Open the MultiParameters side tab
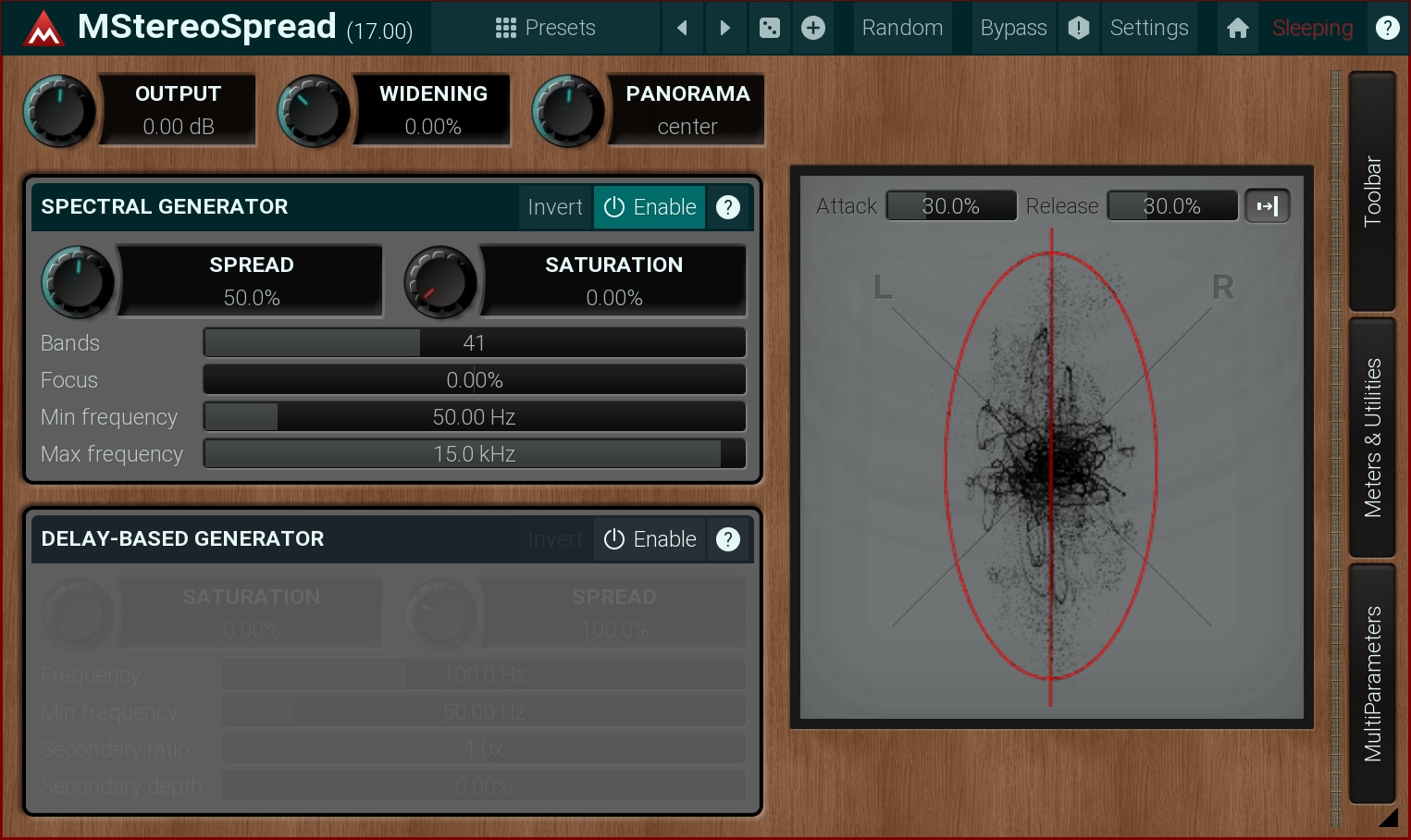Image resolution: width=1411 pixels, height=840 pixels. (1372, 684)
